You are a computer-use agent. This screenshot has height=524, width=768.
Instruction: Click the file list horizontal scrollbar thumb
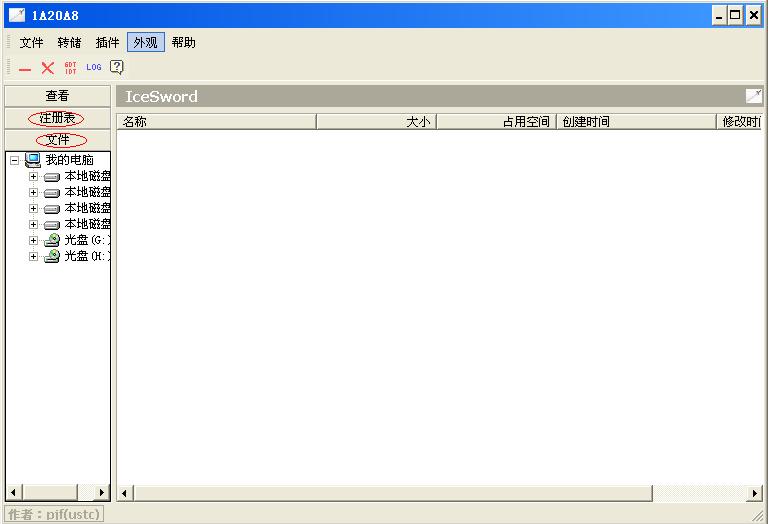[393, 493]
